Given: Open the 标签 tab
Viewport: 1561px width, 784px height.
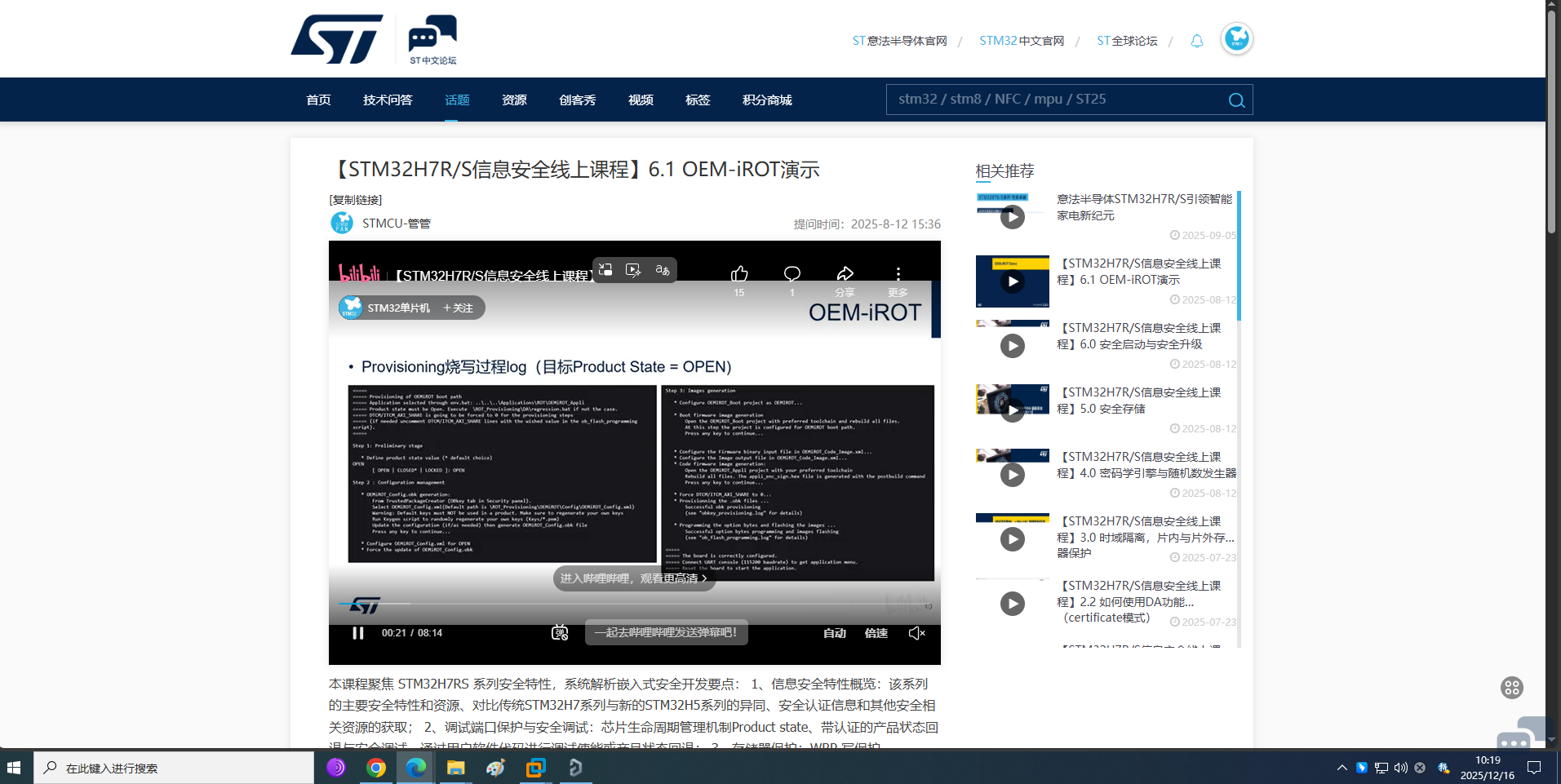Looking at the screenshot, I should click(698, 100).
